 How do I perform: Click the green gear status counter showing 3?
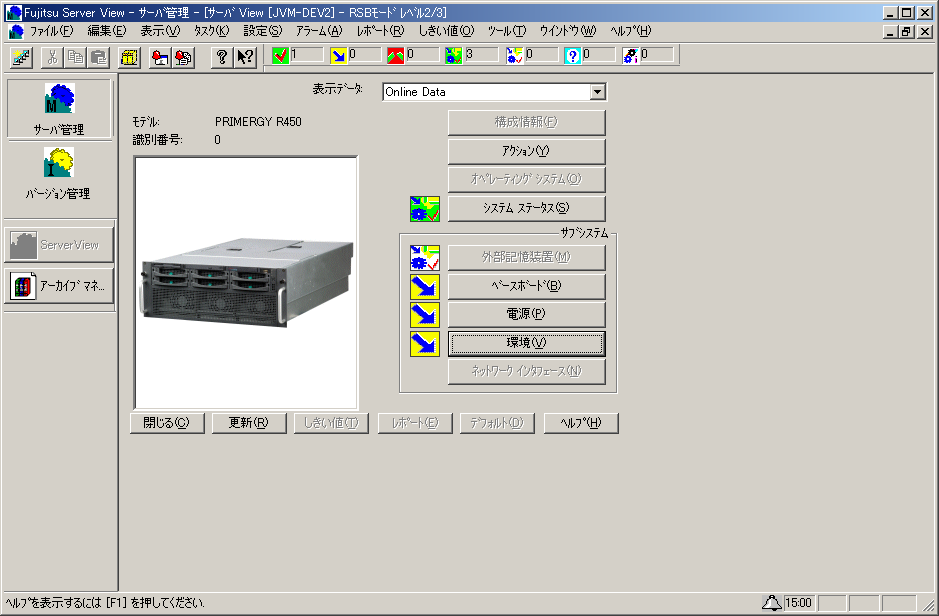click(x=453, y=56)
